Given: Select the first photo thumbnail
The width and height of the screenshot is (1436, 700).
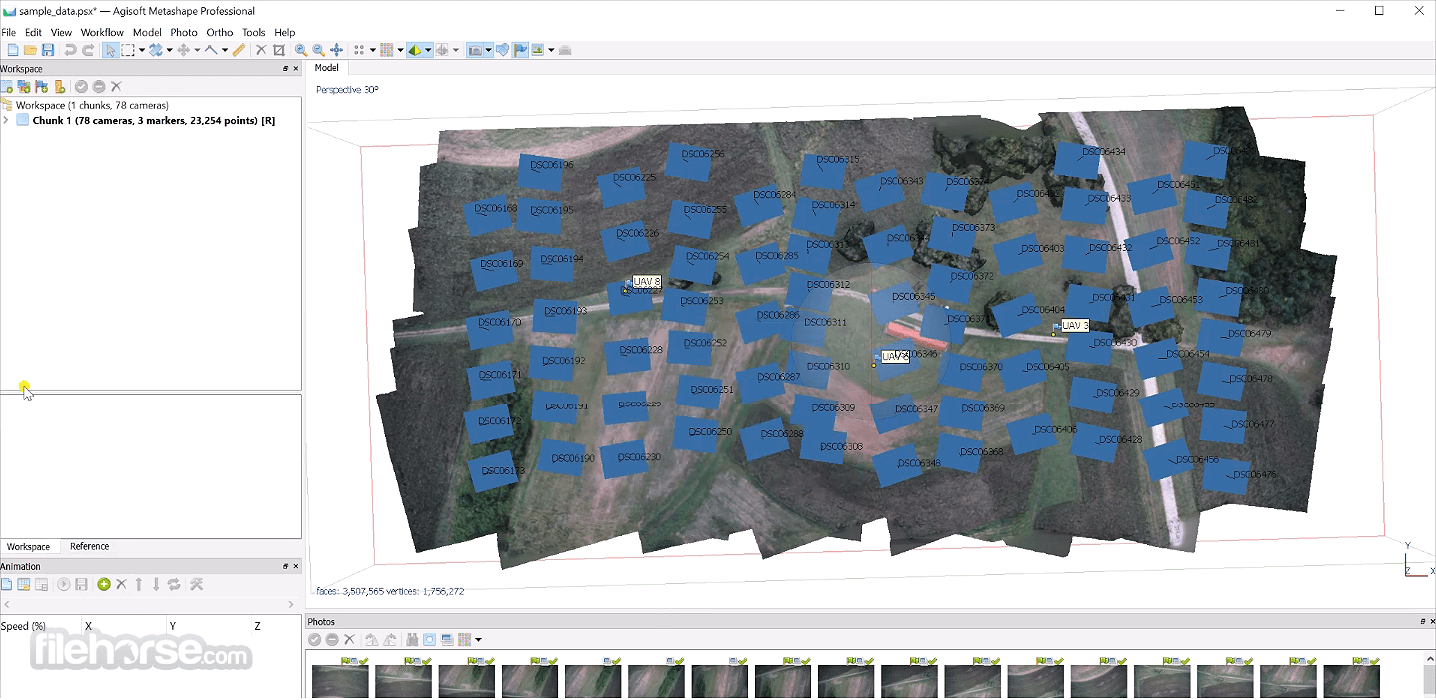Looking at the screenshot, I should [x=340, y=681].
